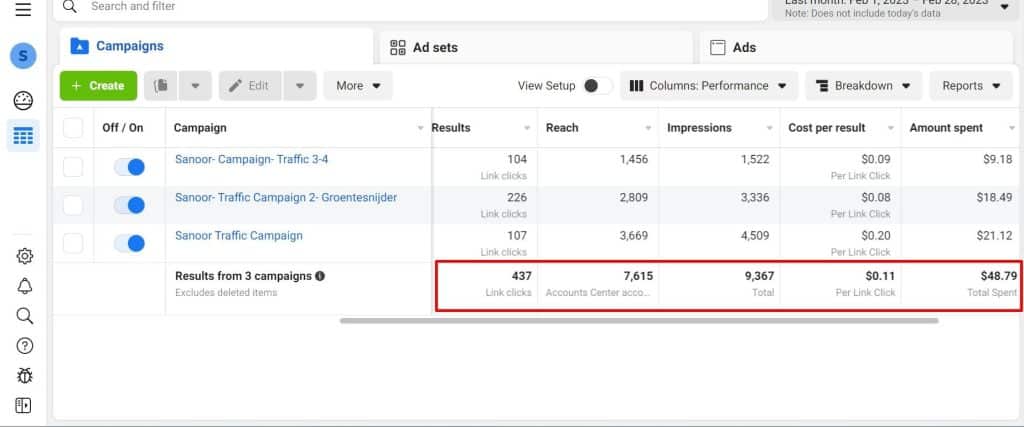Screen dimensions: 1024x427
Task: Click the '3,669' reach value cell
Action: 633,236
